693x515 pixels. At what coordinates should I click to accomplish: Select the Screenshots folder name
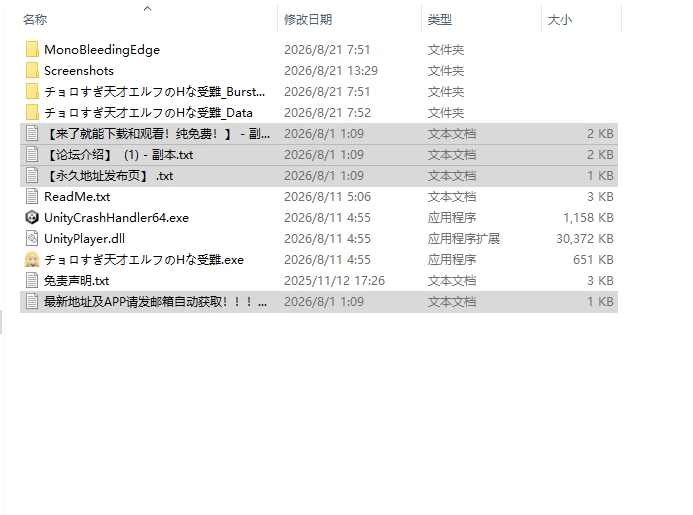click(79, 71)
